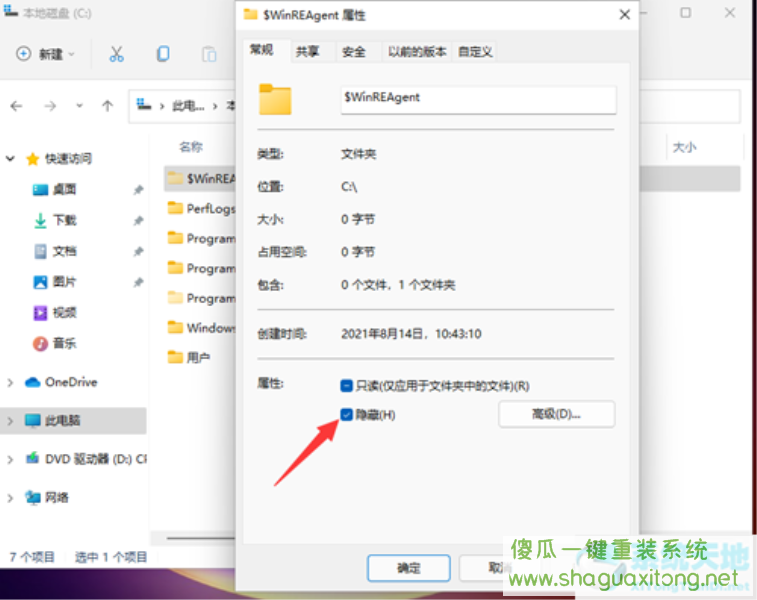
Task: Open Advanced (高级) attributes button
Action: 557,414
